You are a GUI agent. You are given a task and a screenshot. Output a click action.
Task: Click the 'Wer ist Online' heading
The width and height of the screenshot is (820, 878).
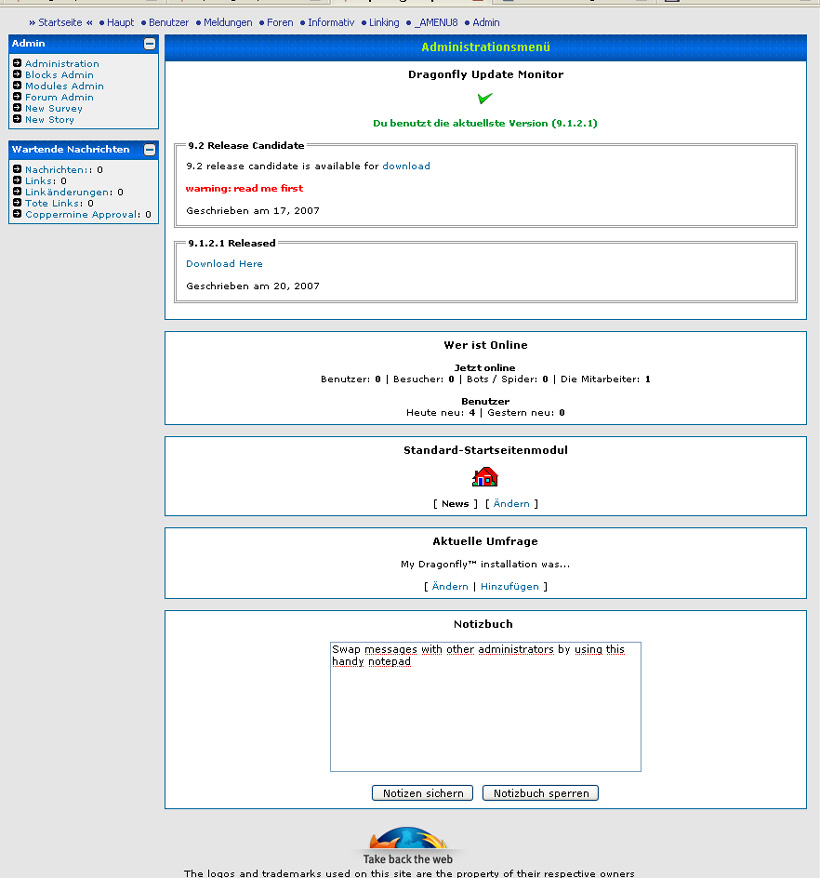coord(486,345)
